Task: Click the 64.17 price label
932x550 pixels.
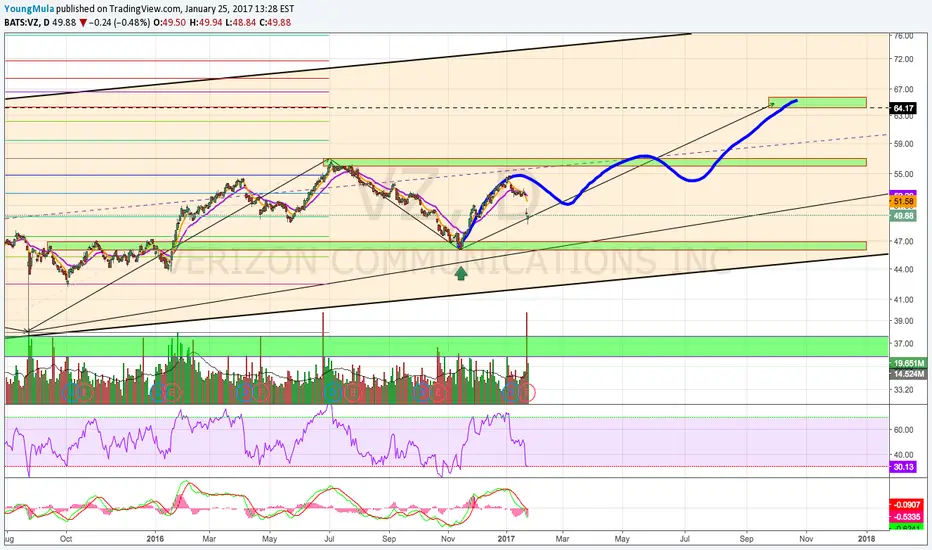Action: click(x=903, y=108)
